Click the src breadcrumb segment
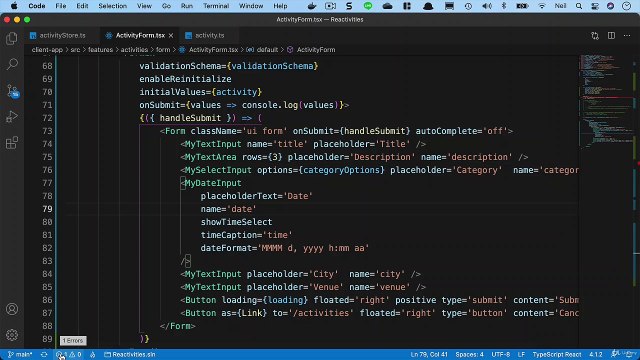Screen dimensions: 640x360 (x=75, y=50)
